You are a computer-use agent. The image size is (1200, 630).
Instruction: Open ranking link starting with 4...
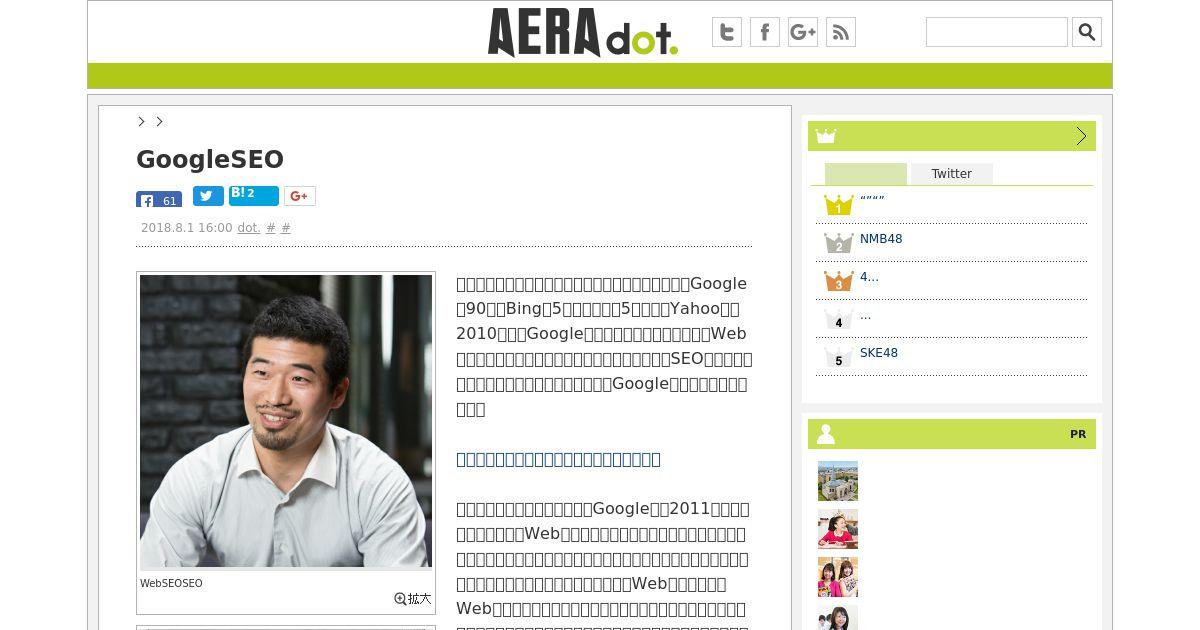[x=869, y=277]
